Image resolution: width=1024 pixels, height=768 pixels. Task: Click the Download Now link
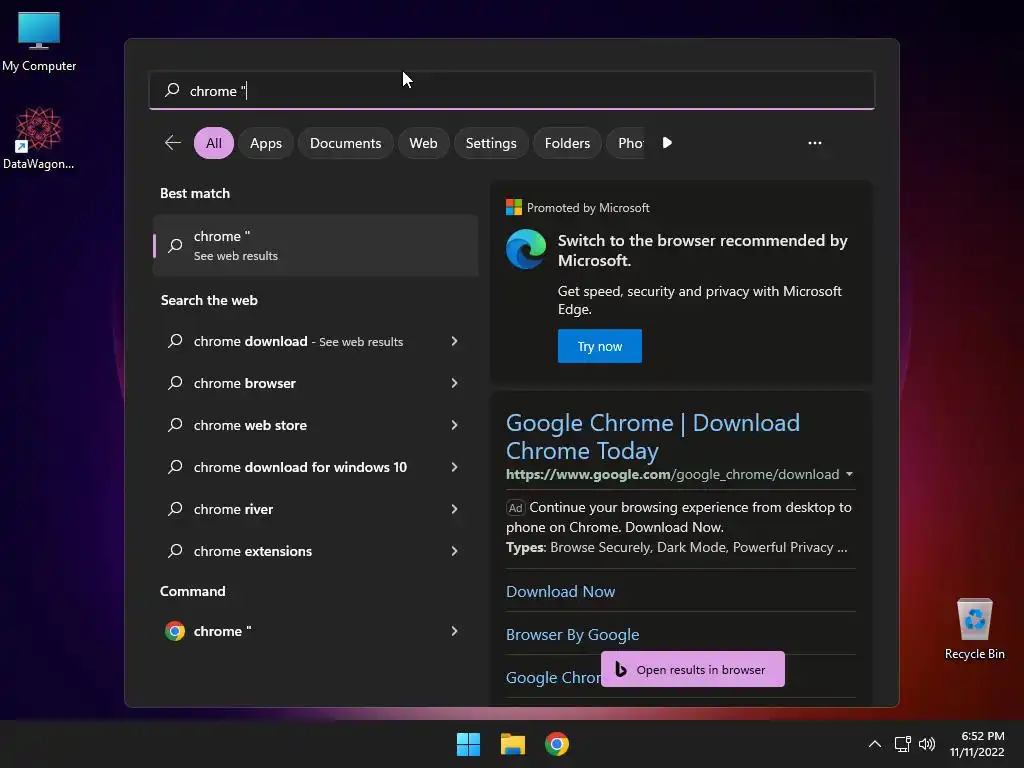pos(560,592)
